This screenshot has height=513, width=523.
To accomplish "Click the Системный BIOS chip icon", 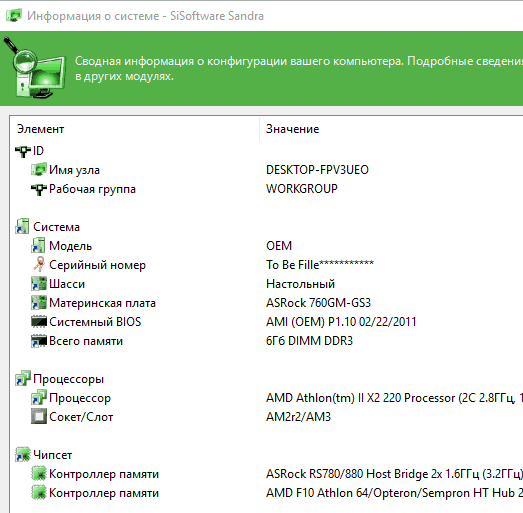I will coord(39,322).
